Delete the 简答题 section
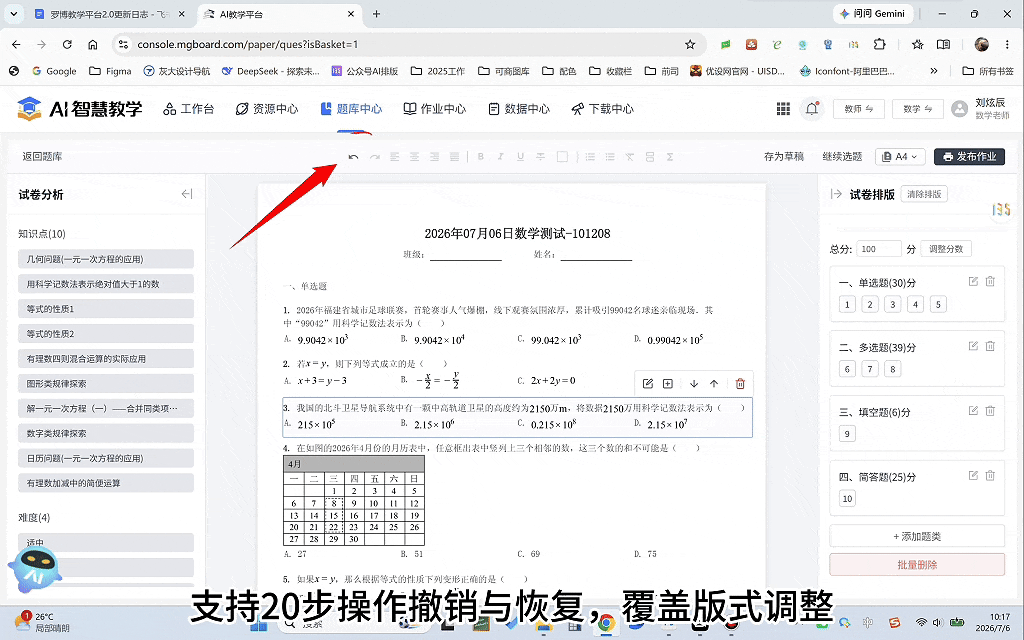This screenshot has width=1024, height=640. (x=990, y=475)
